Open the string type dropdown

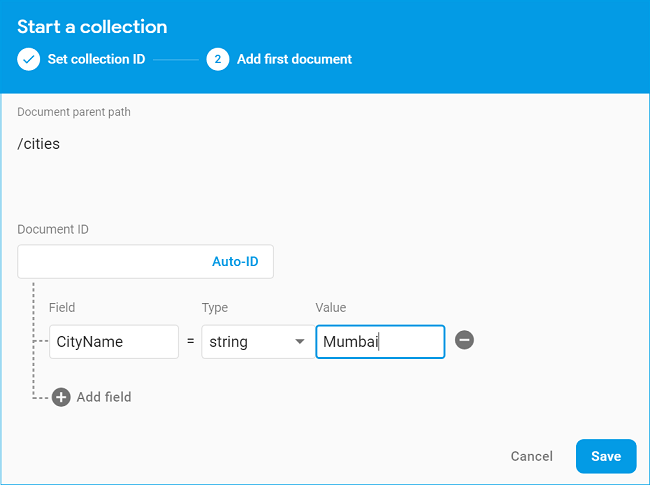(254, 342)
